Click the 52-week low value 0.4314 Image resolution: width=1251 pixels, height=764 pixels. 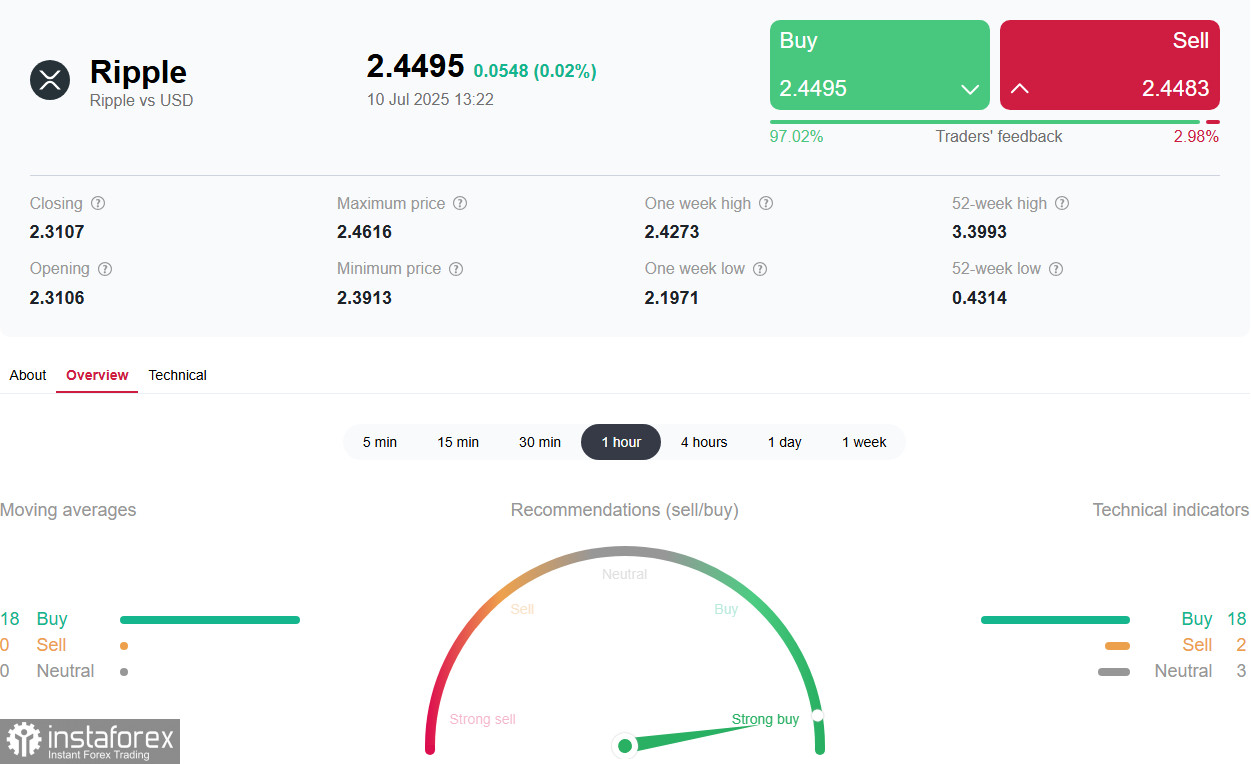pyautogui.click(x=979, y=298)
